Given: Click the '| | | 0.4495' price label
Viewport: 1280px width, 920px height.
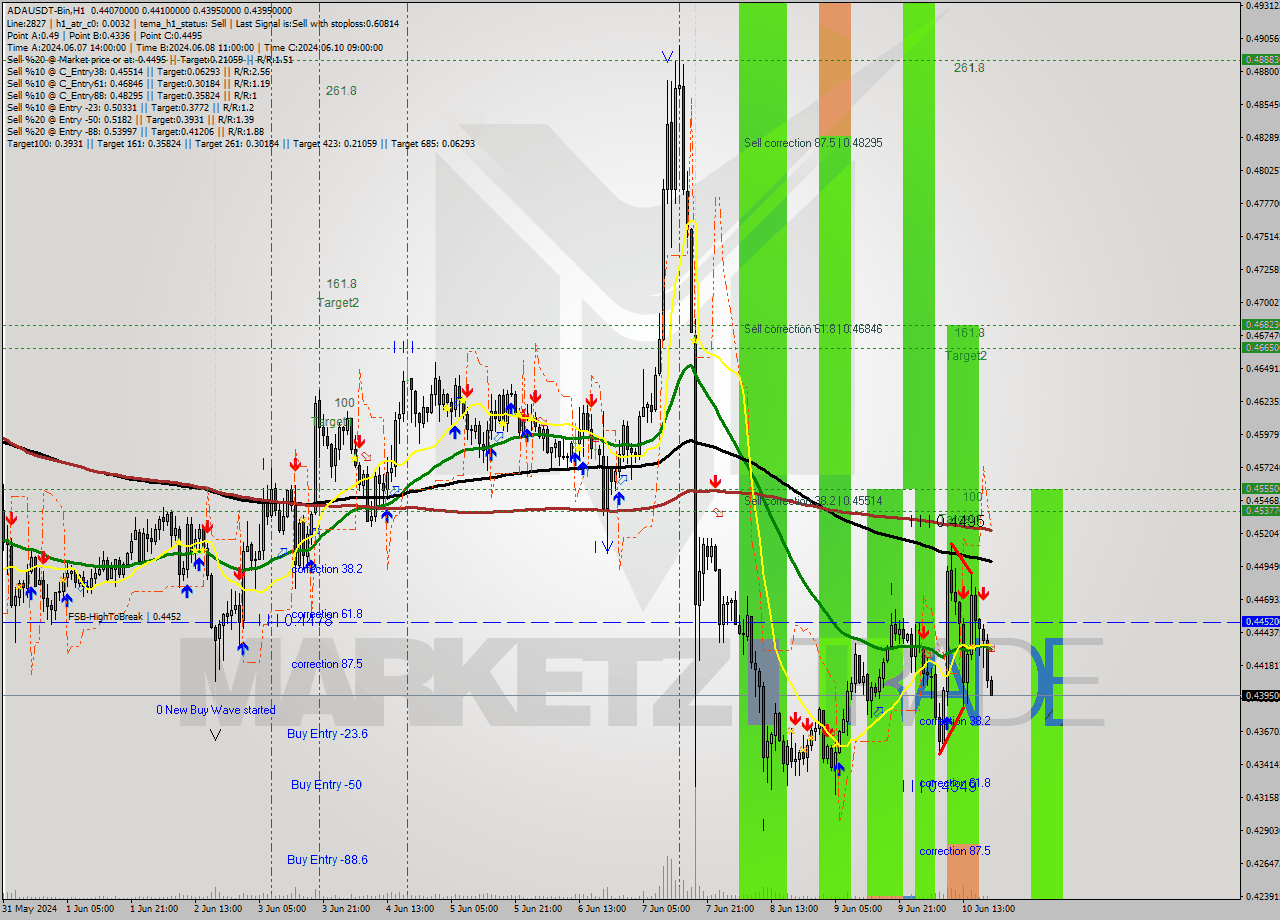Looking at the screenshot, I should tap(947, 521).
